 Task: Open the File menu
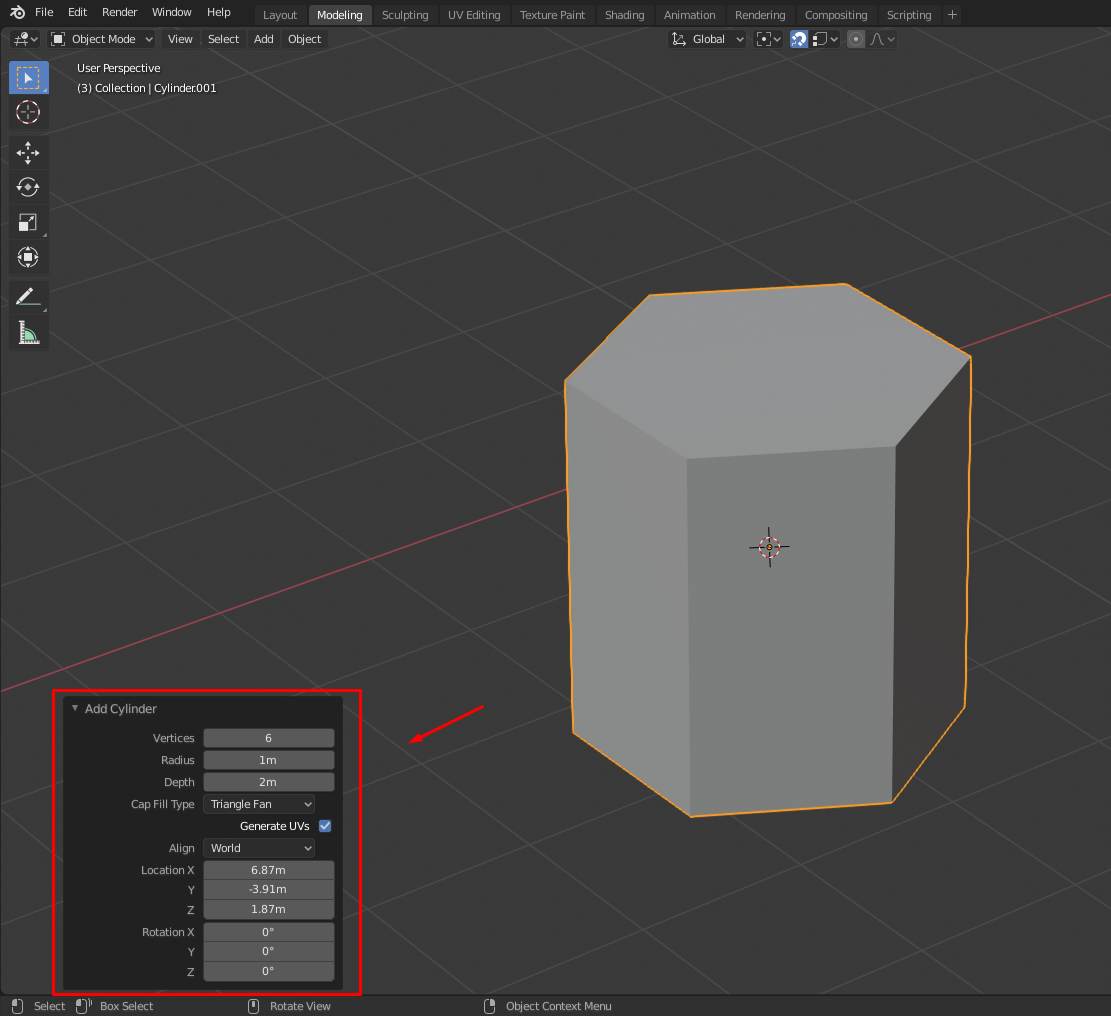pos(44,12)
